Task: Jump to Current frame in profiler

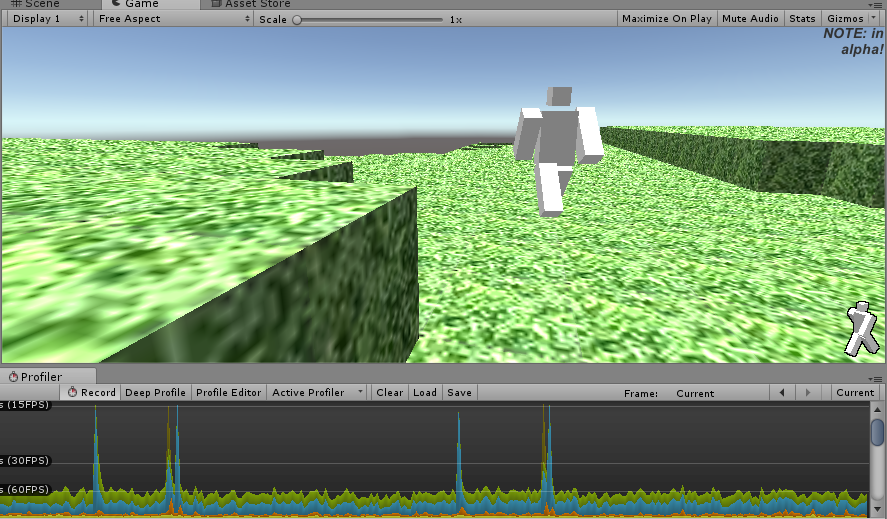Action: pyautogui.click(x=854, y=393)
